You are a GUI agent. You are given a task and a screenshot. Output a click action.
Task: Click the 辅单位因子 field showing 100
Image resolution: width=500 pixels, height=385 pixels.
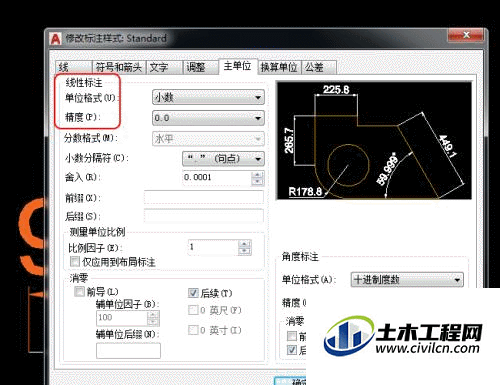122,318
